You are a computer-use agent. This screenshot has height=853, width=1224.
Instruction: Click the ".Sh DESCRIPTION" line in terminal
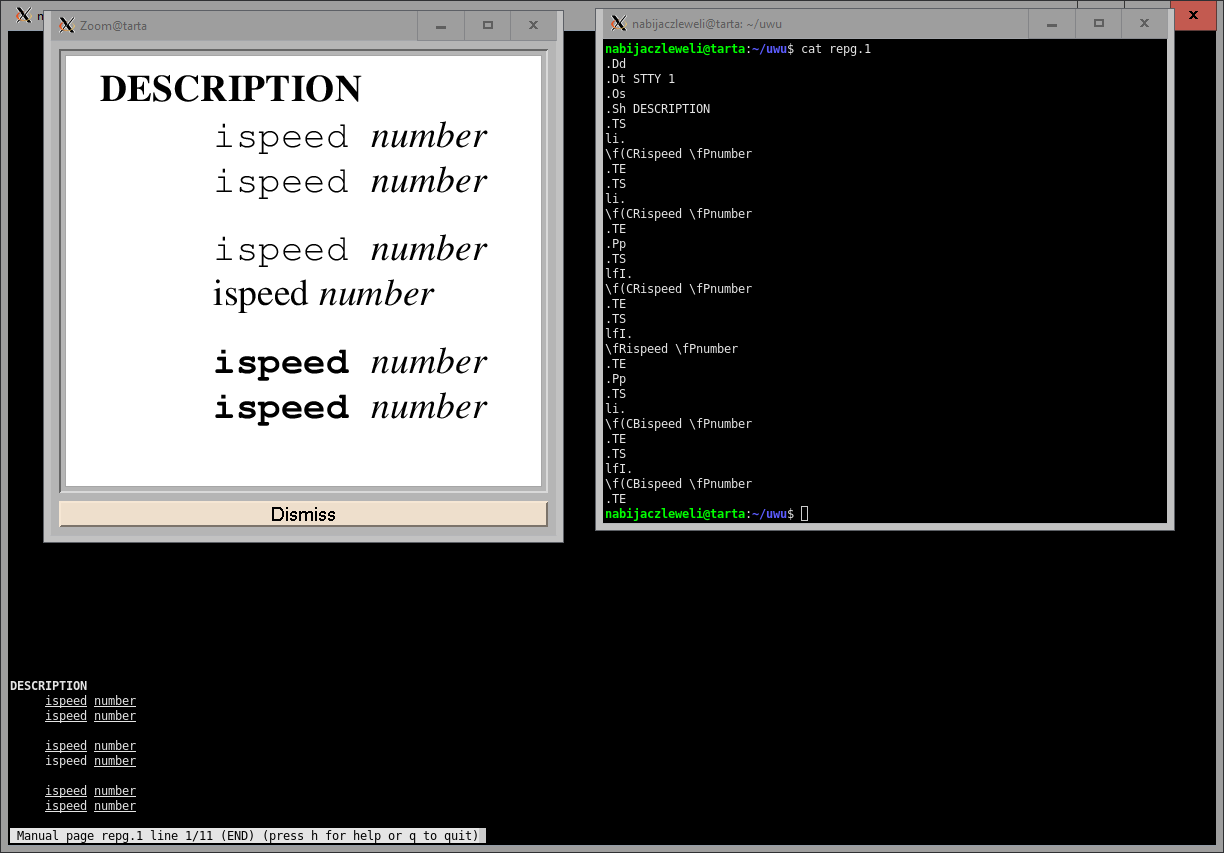coord(657,109)
